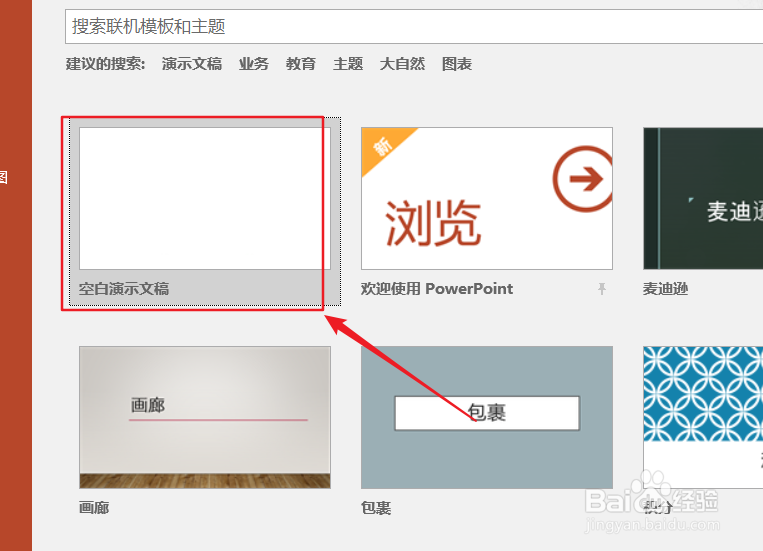Click the online templates search field
This screenshot has height=551, width=763.
tap(414, 26)
